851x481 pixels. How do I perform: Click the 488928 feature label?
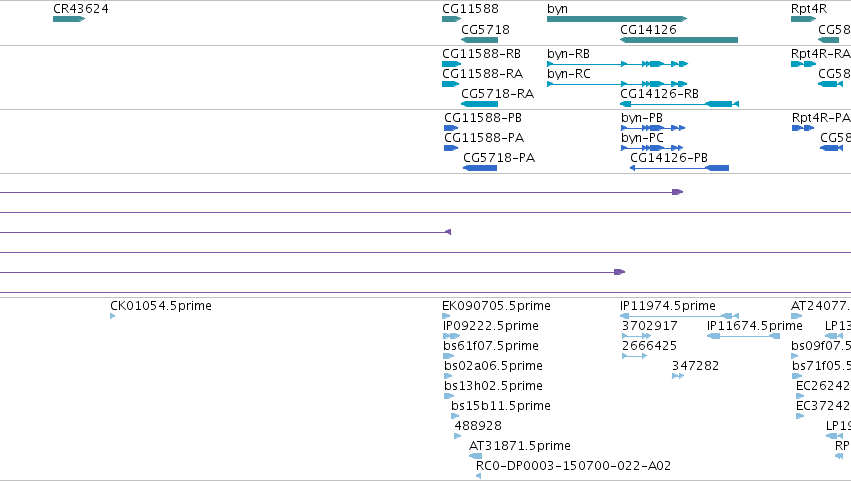(x=478, y=426)
